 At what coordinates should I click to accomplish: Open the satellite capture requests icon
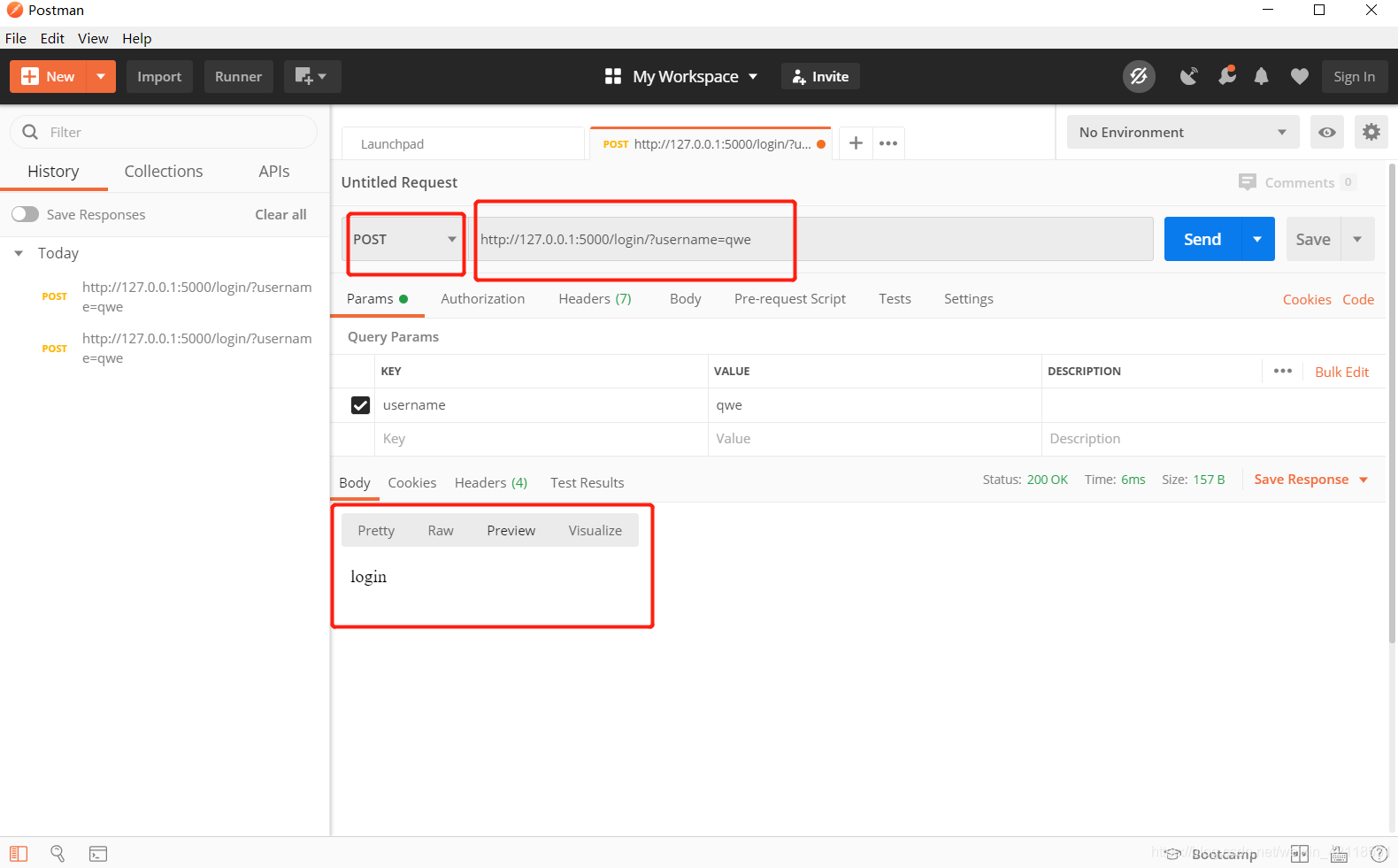tap(1189, 77)
